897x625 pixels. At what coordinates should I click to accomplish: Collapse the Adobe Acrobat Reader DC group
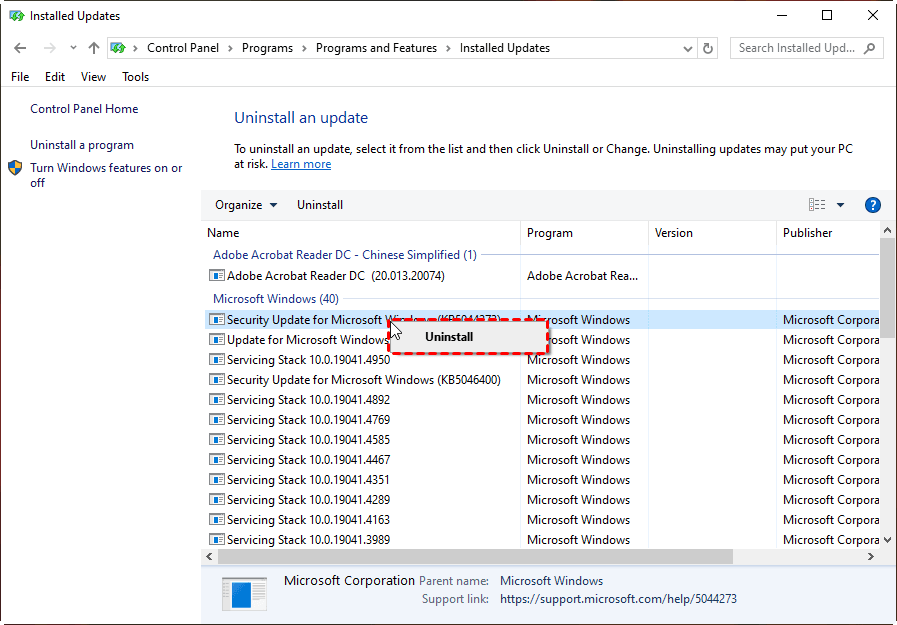344,254
